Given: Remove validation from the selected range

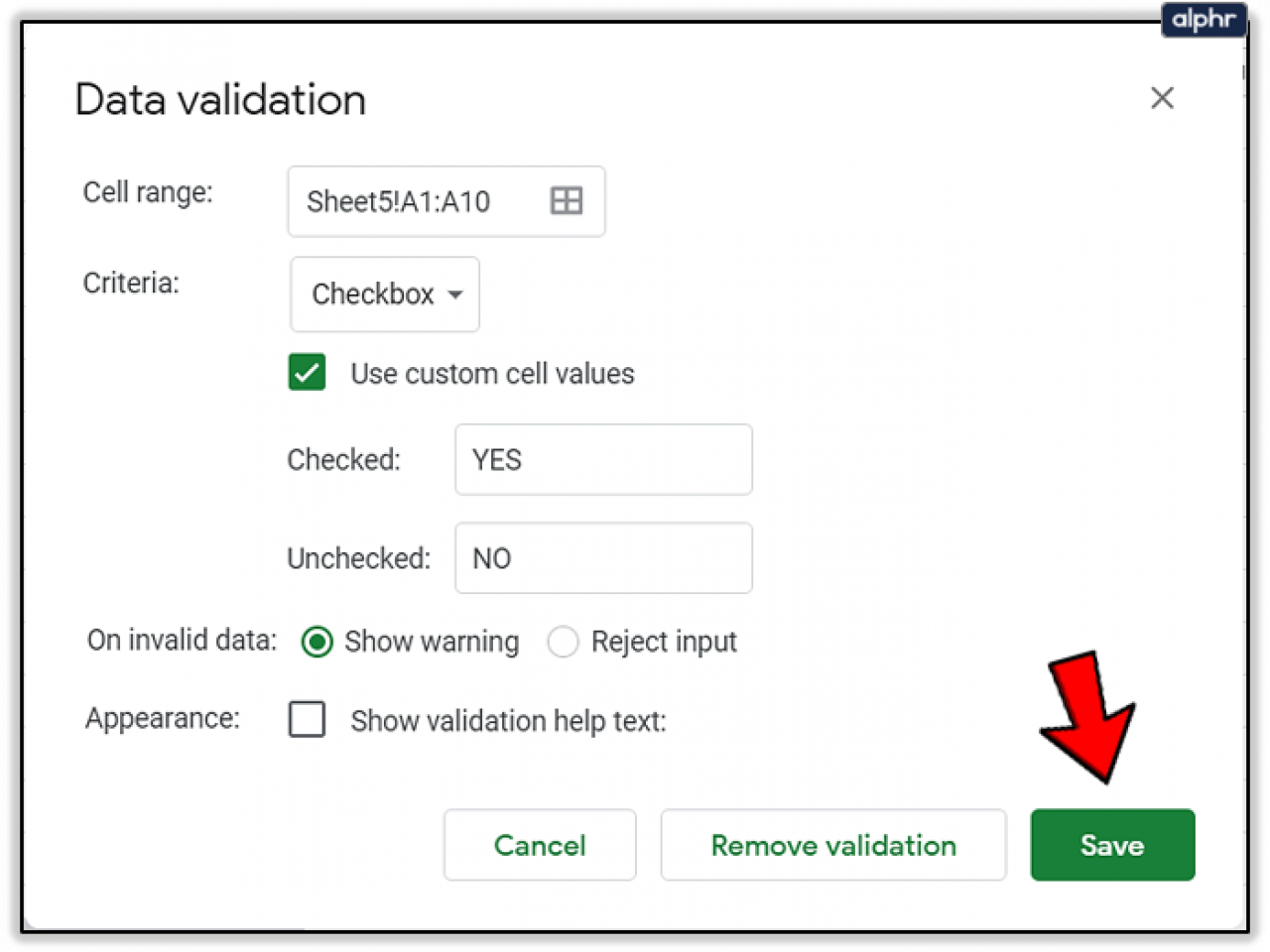Looking at the screenshot, I should tap(832, 845).
